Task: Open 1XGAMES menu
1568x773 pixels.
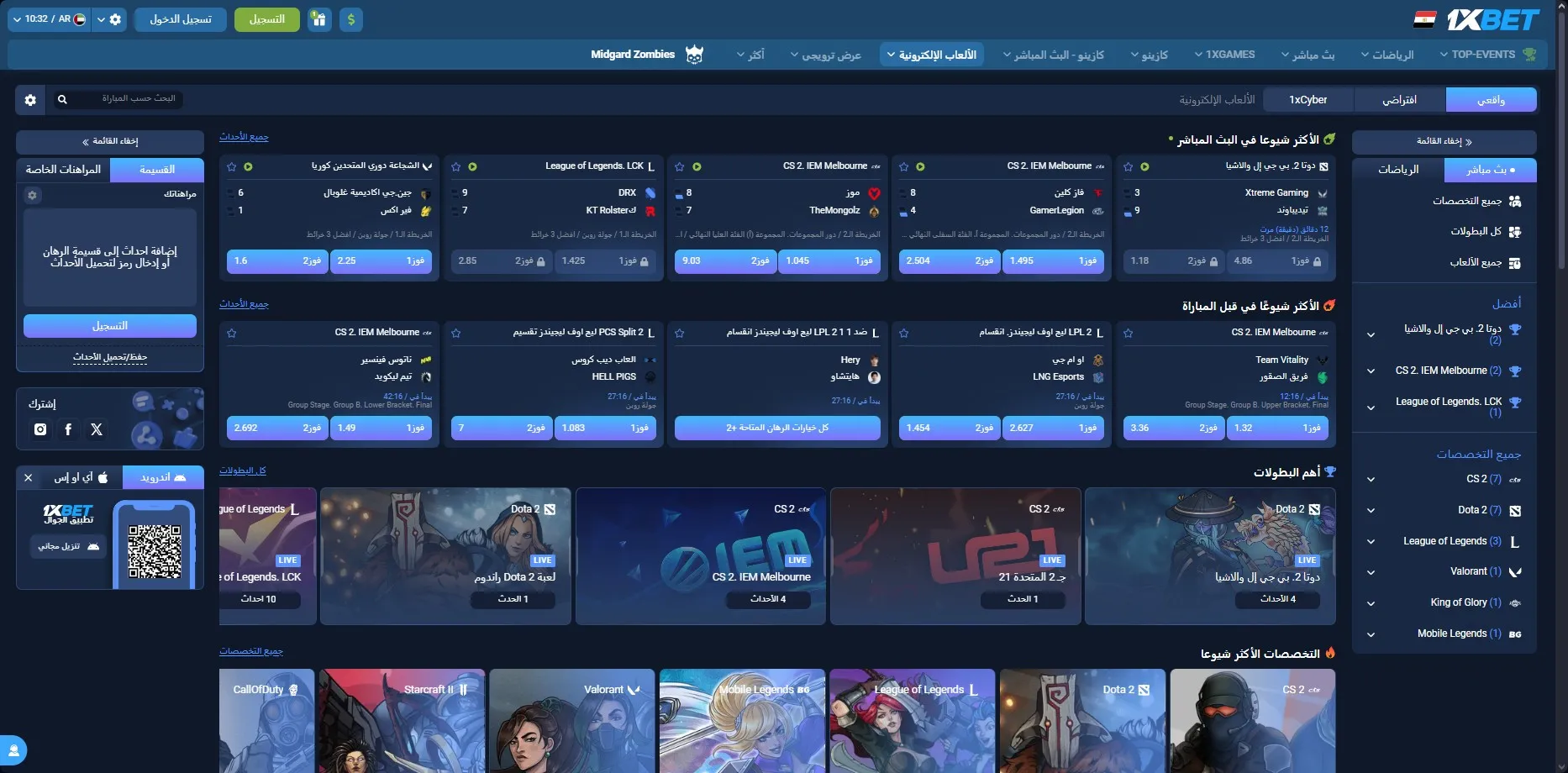Action: [1224, 55]
